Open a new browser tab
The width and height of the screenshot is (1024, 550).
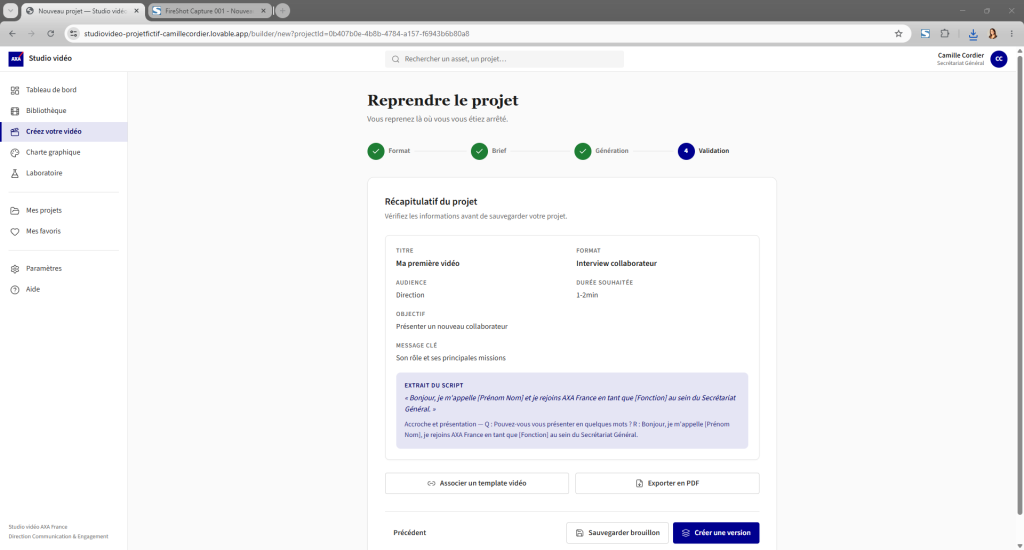(283, 11)
